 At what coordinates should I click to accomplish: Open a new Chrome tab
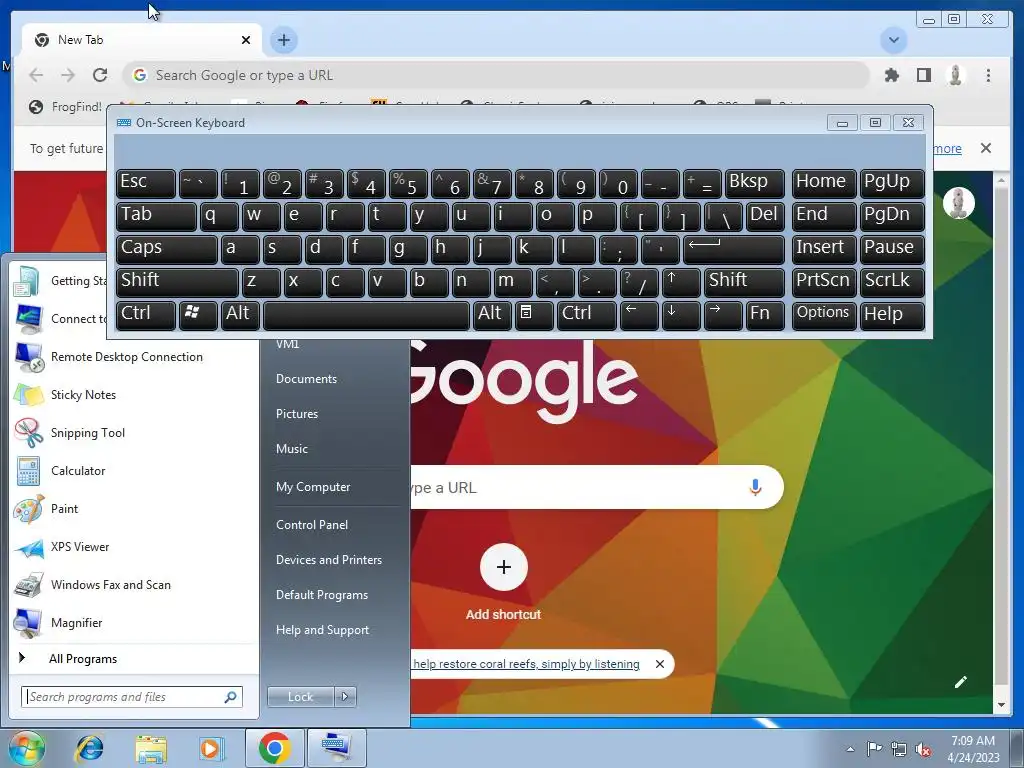point(283,40)
